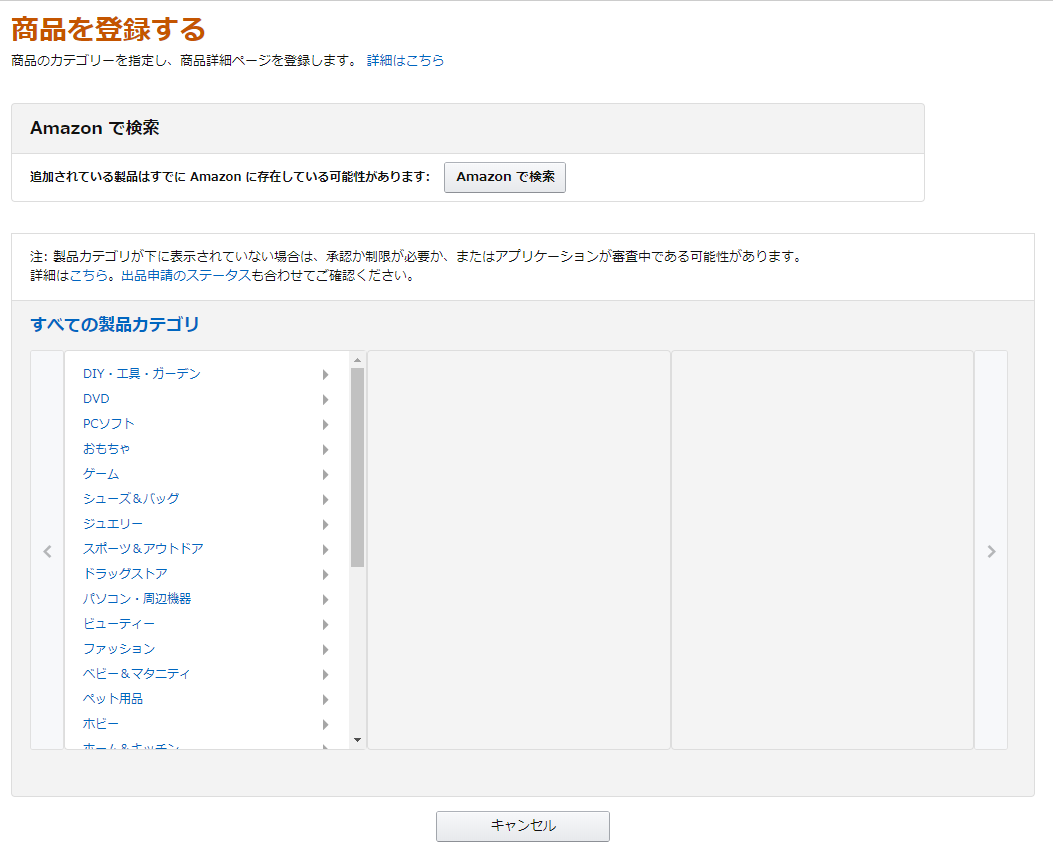Click the arrow beside ドラッグストア

pyautogui.click(x=326, y=575)
